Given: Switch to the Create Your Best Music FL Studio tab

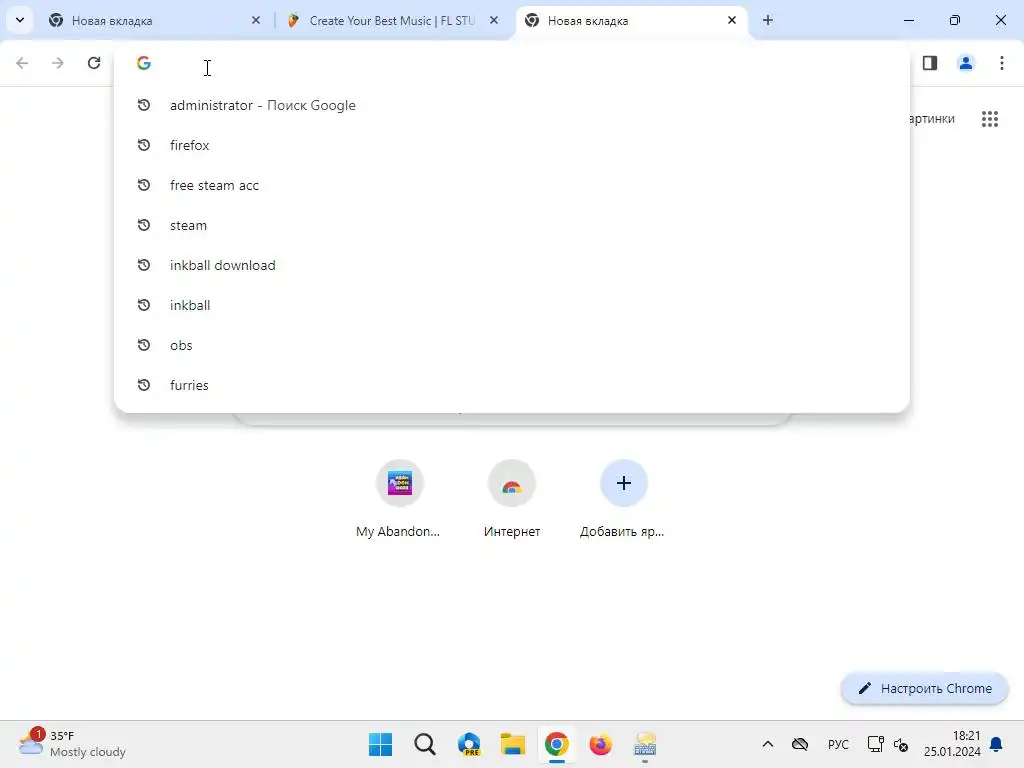Looking at the screenshot, I should pos(392,21).
